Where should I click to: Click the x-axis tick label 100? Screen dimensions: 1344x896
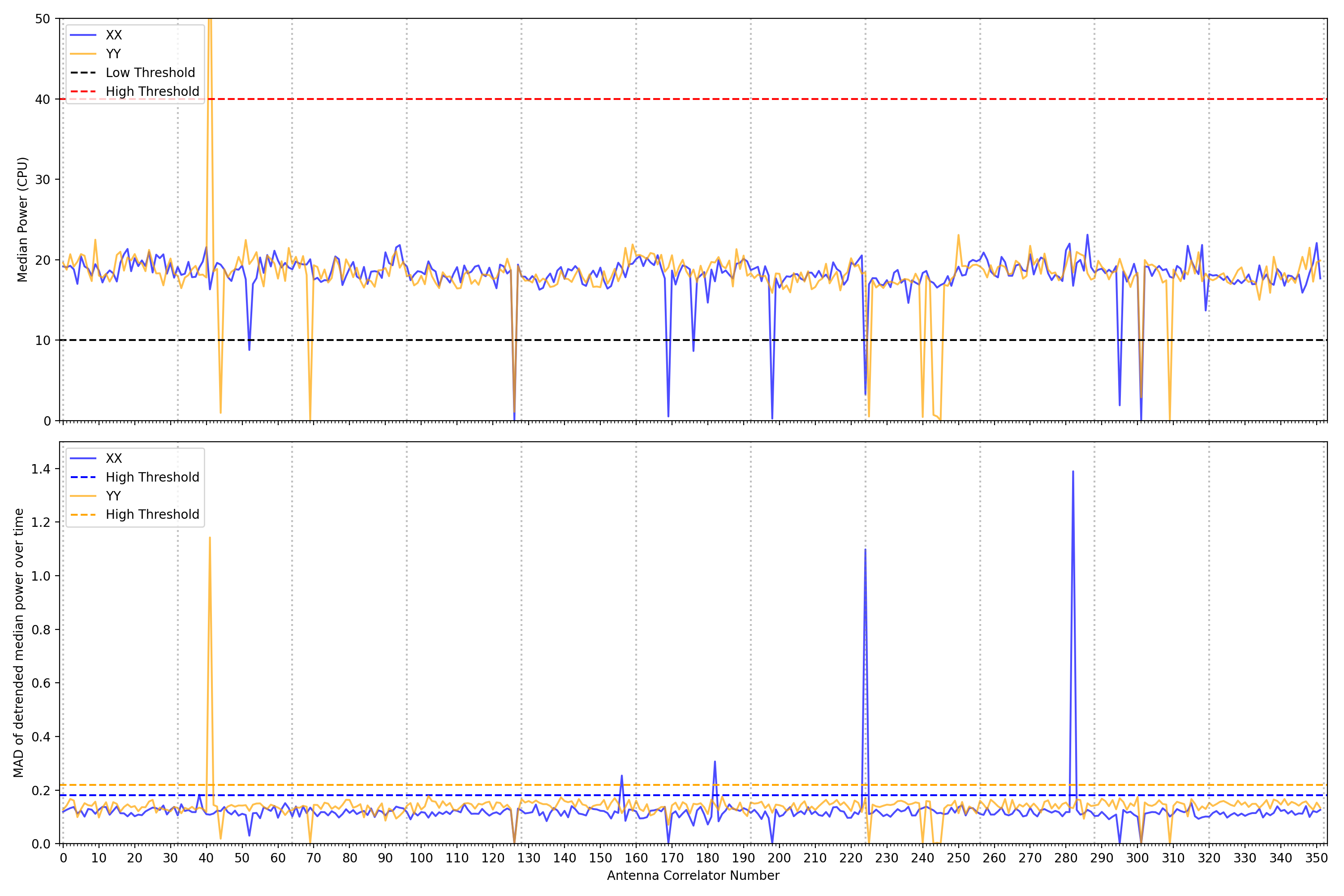tap(421, 858)
